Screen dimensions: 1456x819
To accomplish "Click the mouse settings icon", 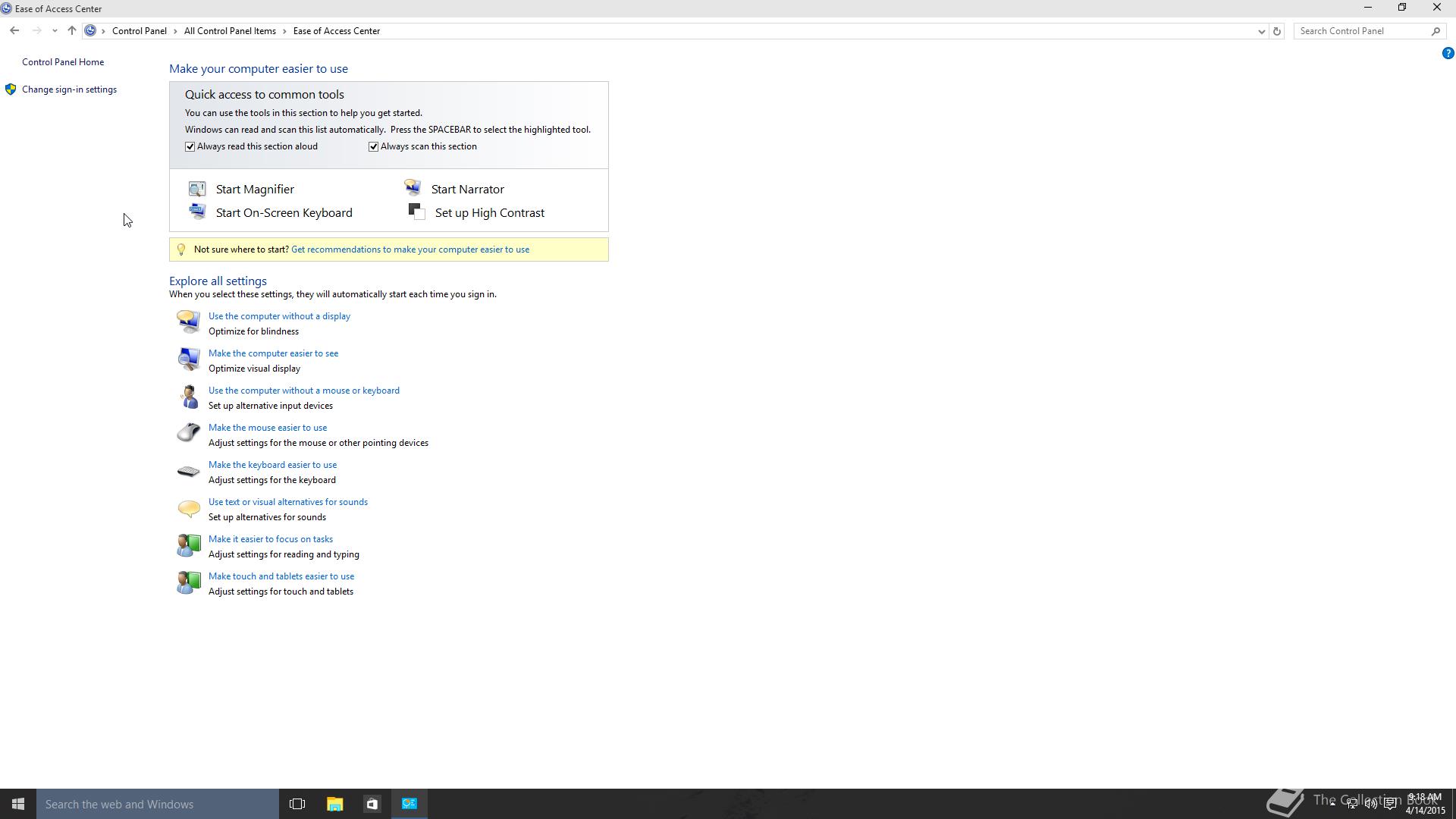I will tap(188, 433).
